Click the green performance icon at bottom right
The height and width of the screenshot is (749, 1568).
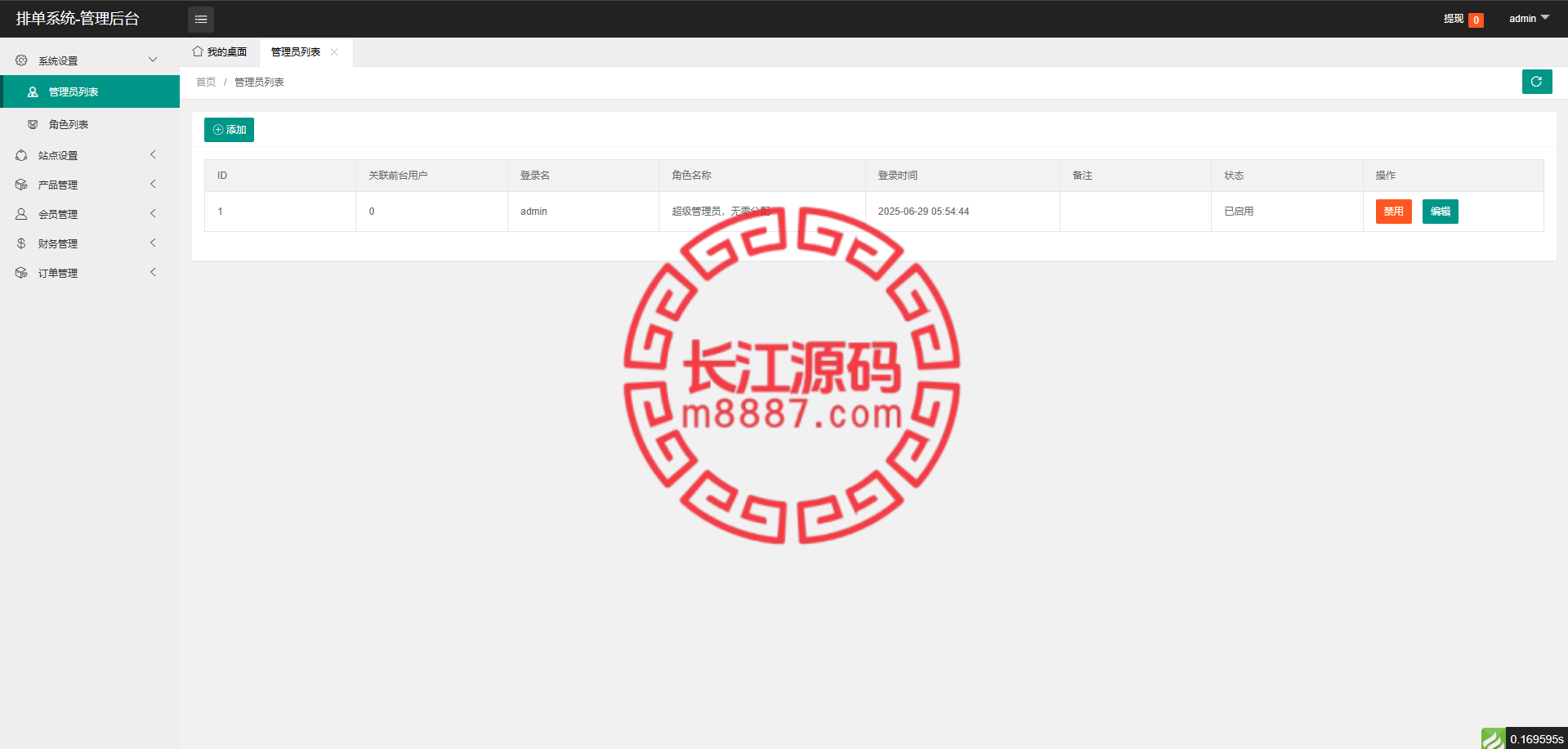[1494, 738]
